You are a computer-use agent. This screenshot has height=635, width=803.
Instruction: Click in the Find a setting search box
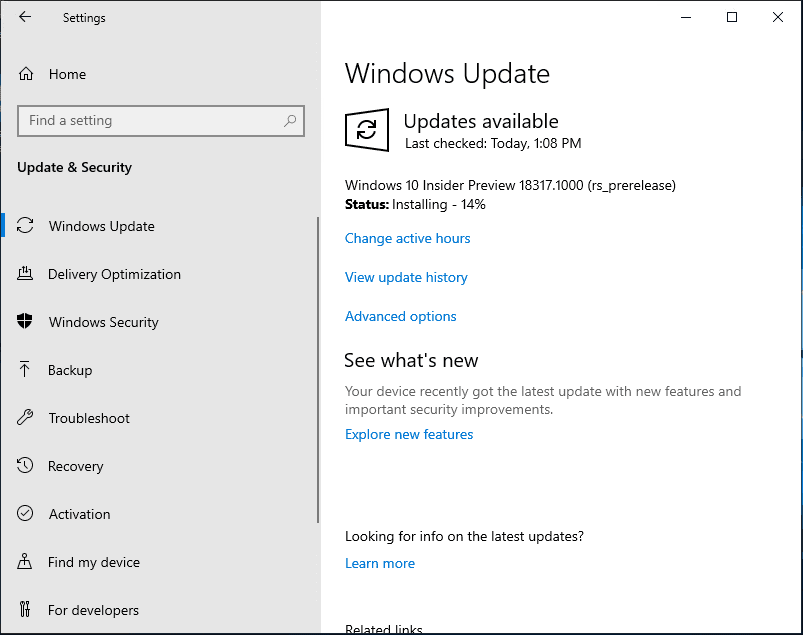150,120
